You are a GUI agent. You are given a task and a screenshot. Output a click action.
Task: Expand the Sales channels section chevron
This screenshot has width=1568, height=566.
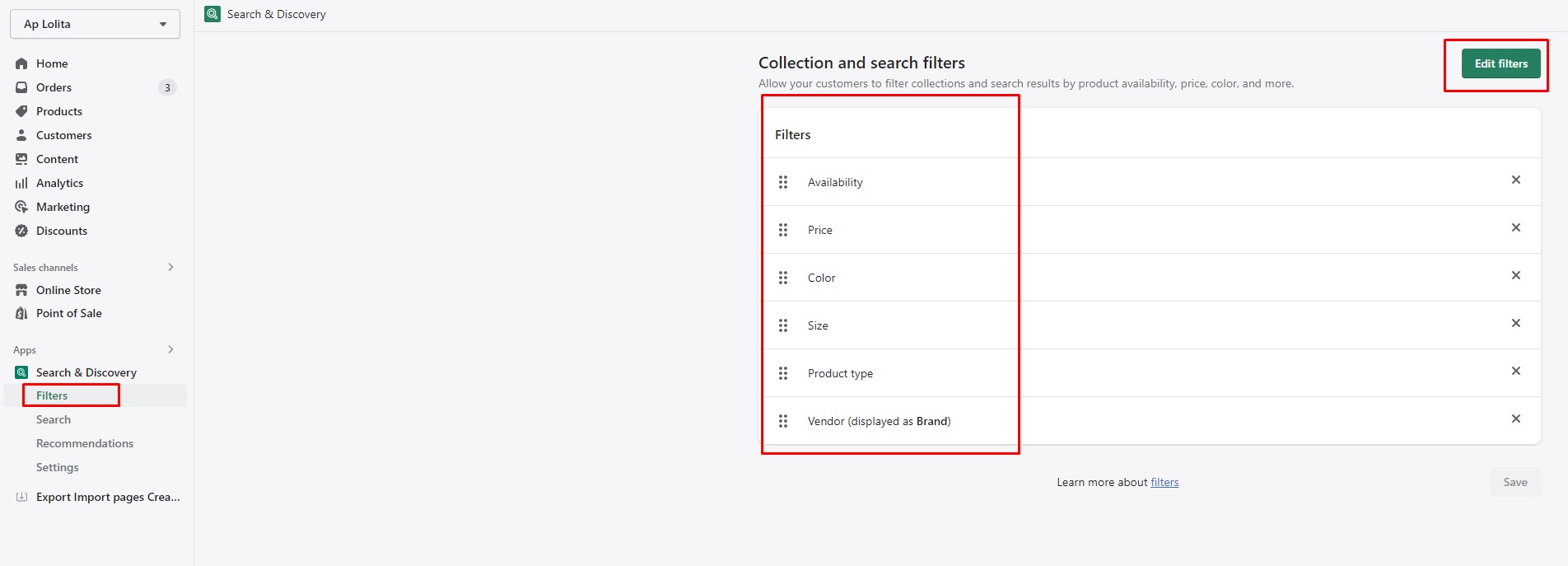(170, 267)
